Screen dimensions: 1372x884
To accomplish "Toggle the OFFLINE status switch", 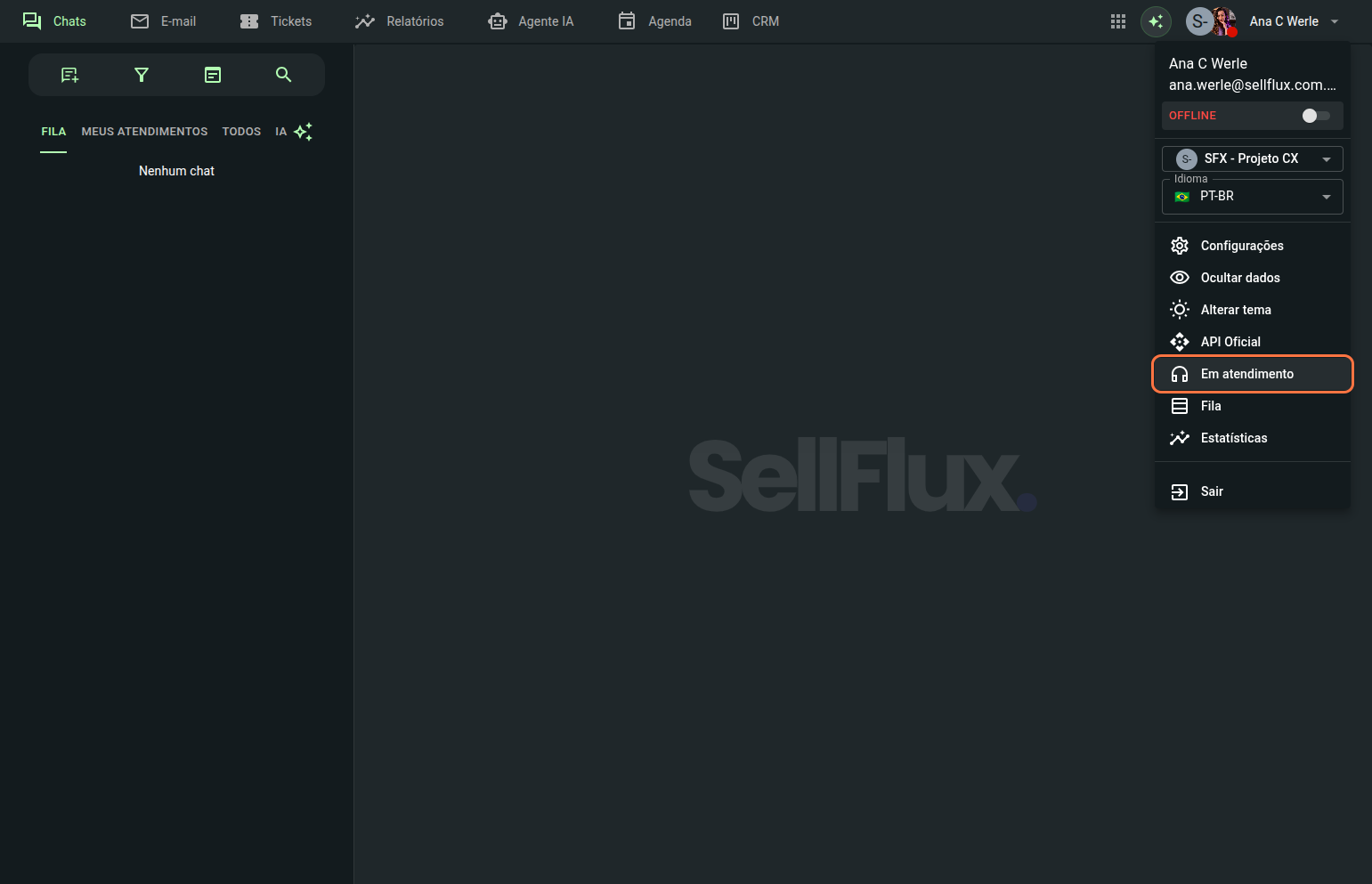I will pos(1315,116).
